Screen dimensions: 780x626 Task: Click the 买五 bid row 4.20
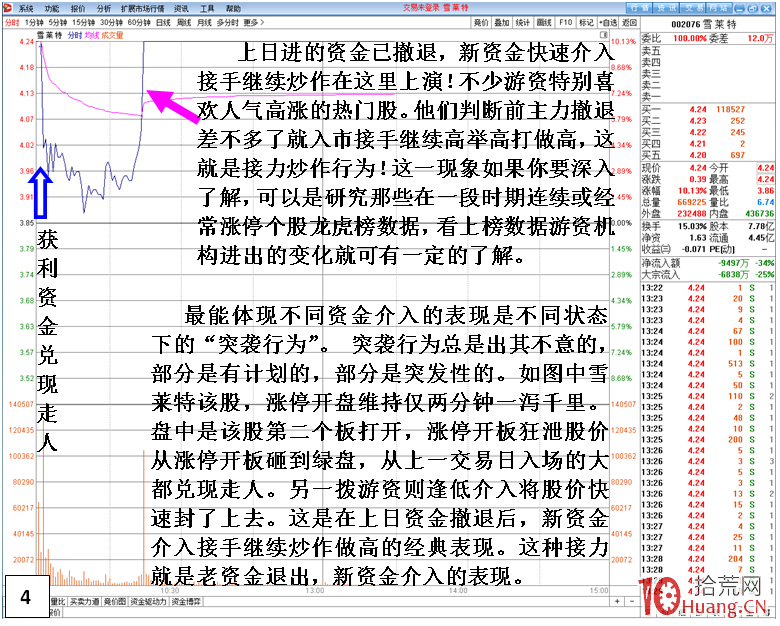pos(707,155)
